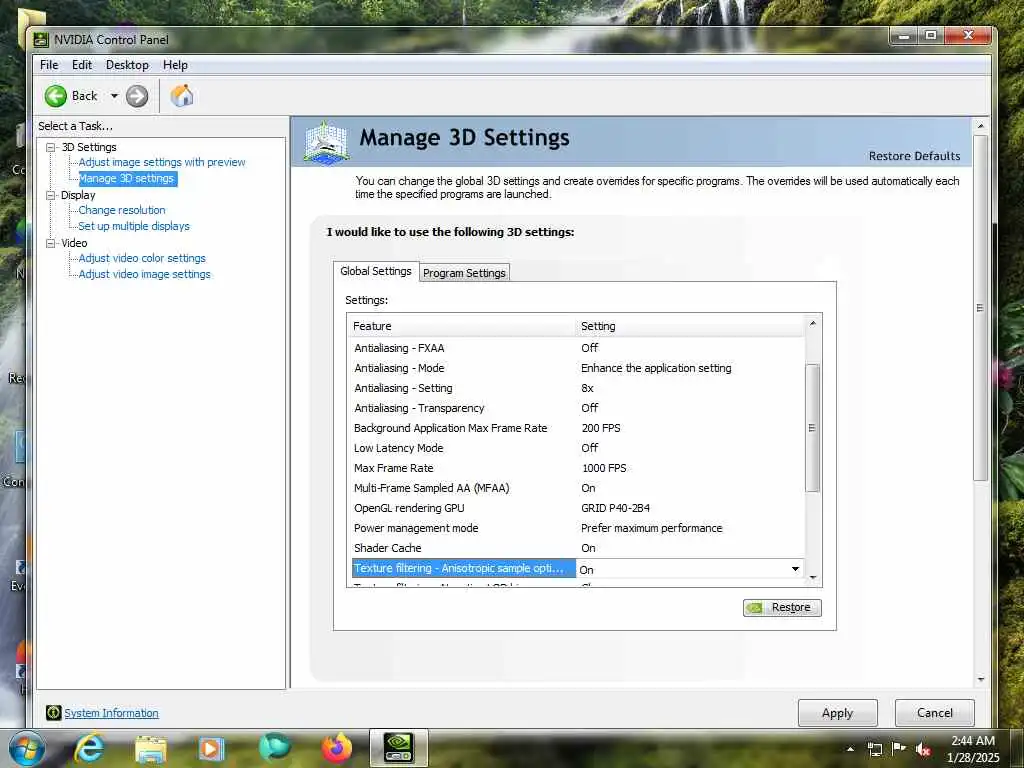Click 'Enhance the application setting' value
The height and width of the screenshot is (768, 1024).
pos(656,368)
